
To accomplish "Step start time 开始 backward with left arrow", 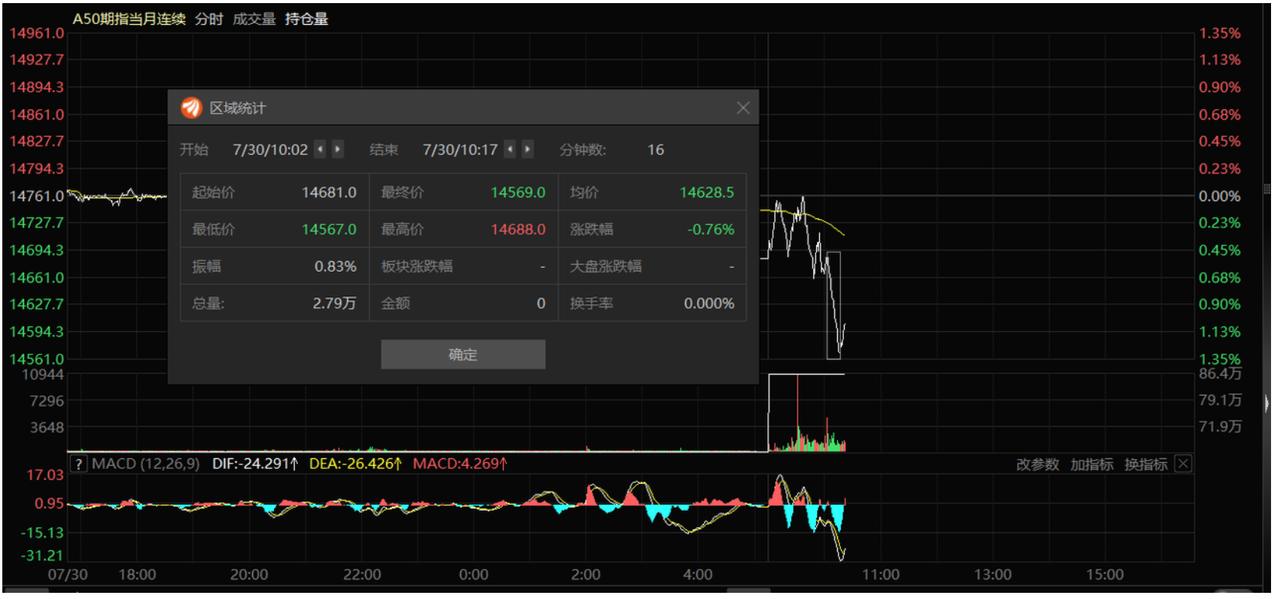I will click(320, 149).
